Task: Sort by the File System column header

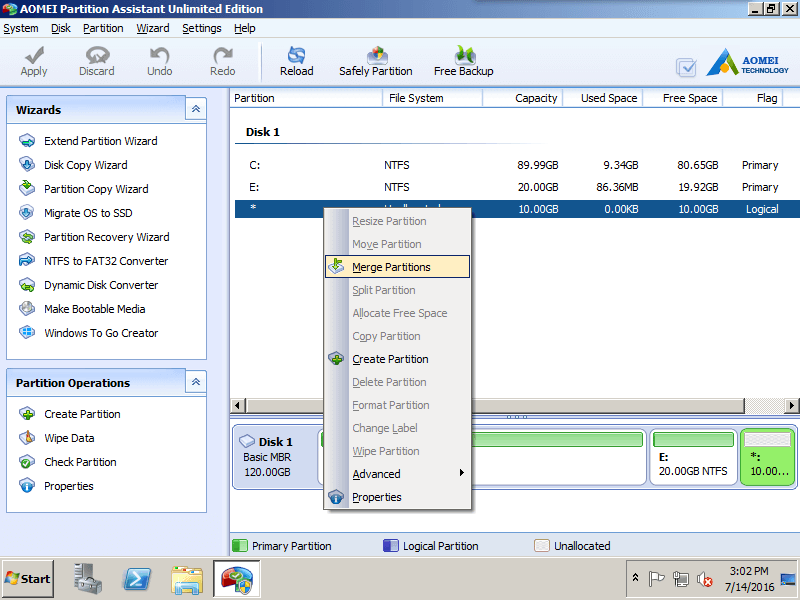Action: click(432, 98)
